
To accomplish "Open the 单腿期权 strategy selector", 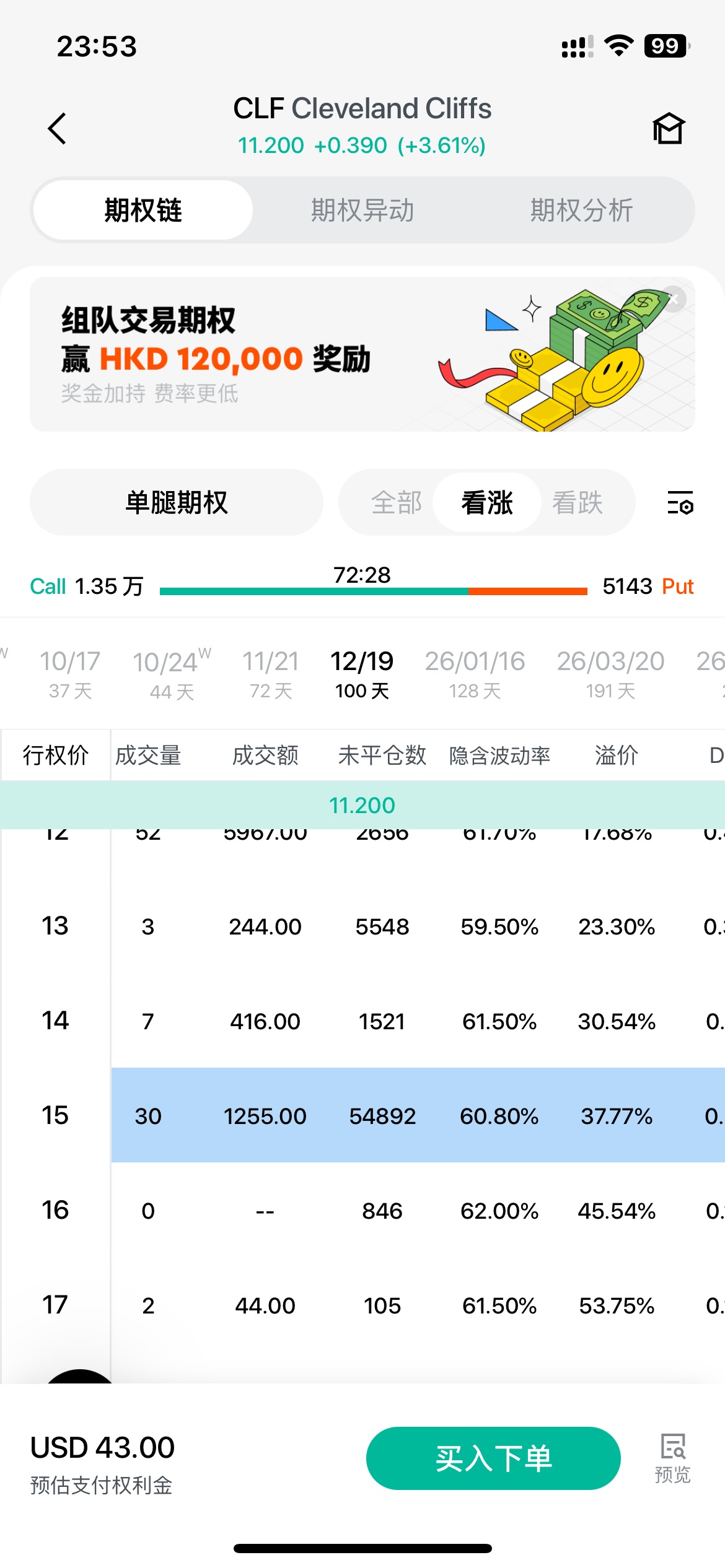I will click(x=177, y=502).
